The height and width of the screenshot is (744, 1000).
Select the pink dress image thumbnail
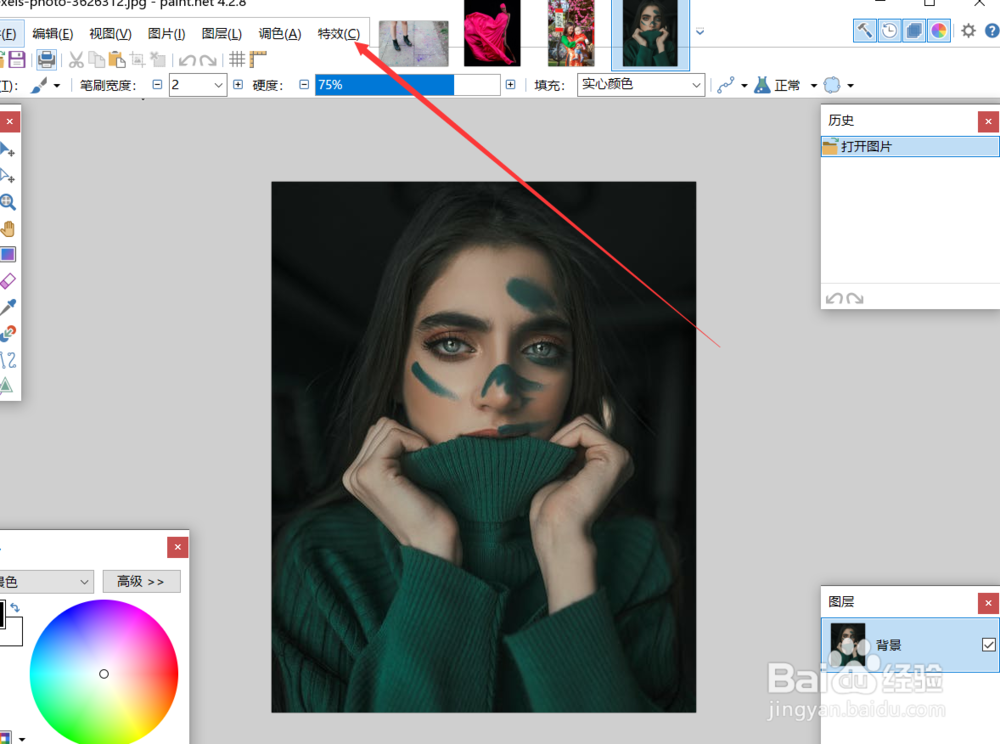click(492, 33)
